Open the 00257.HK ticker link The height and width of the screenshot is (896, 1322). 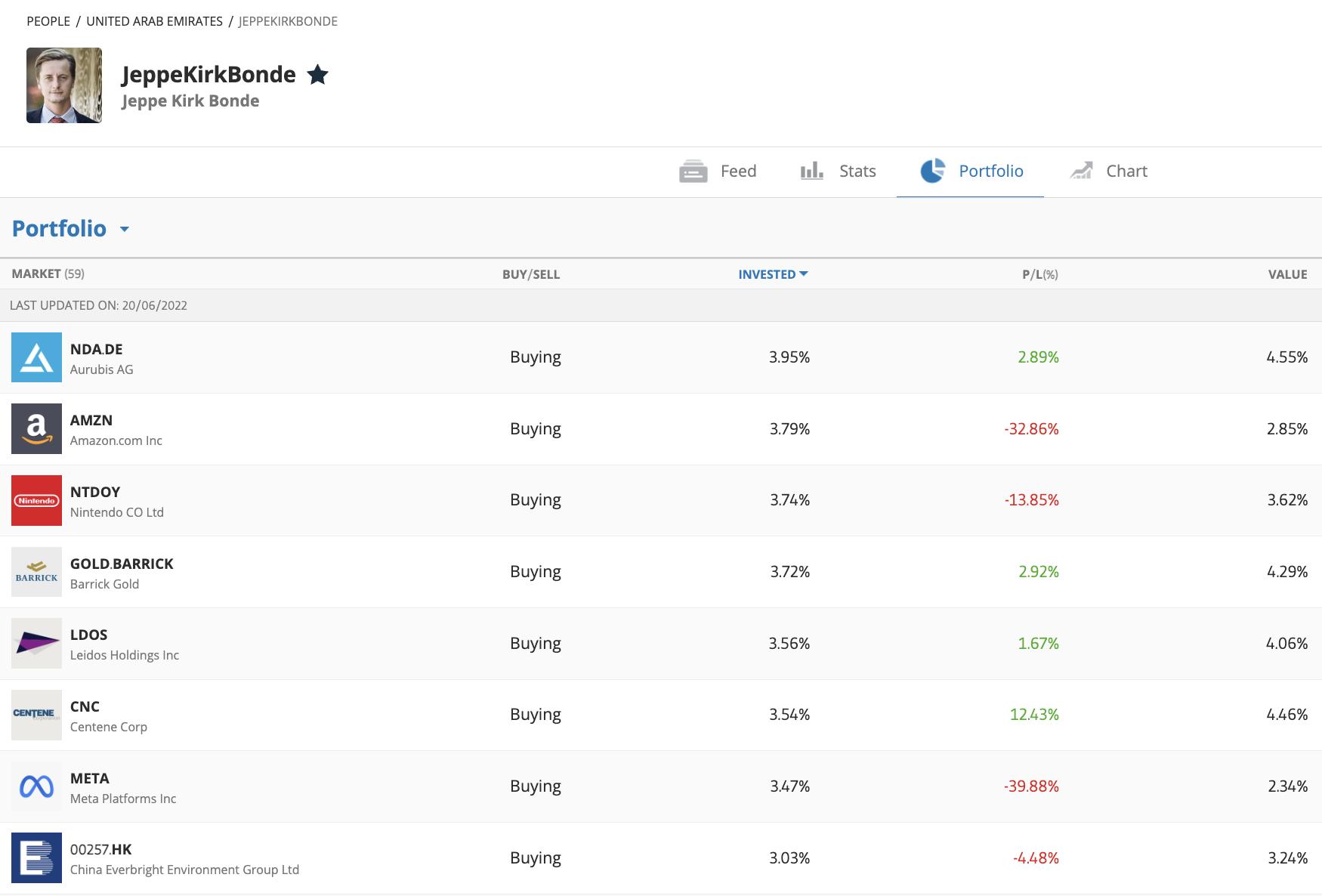coord(101,850)
